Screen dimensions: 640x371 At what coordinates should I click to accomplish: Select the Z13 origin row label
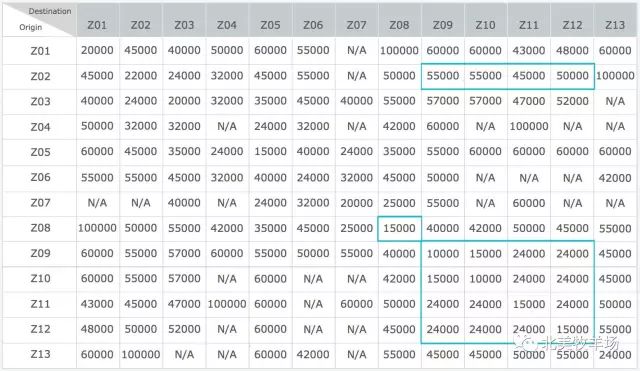[40, 354]
